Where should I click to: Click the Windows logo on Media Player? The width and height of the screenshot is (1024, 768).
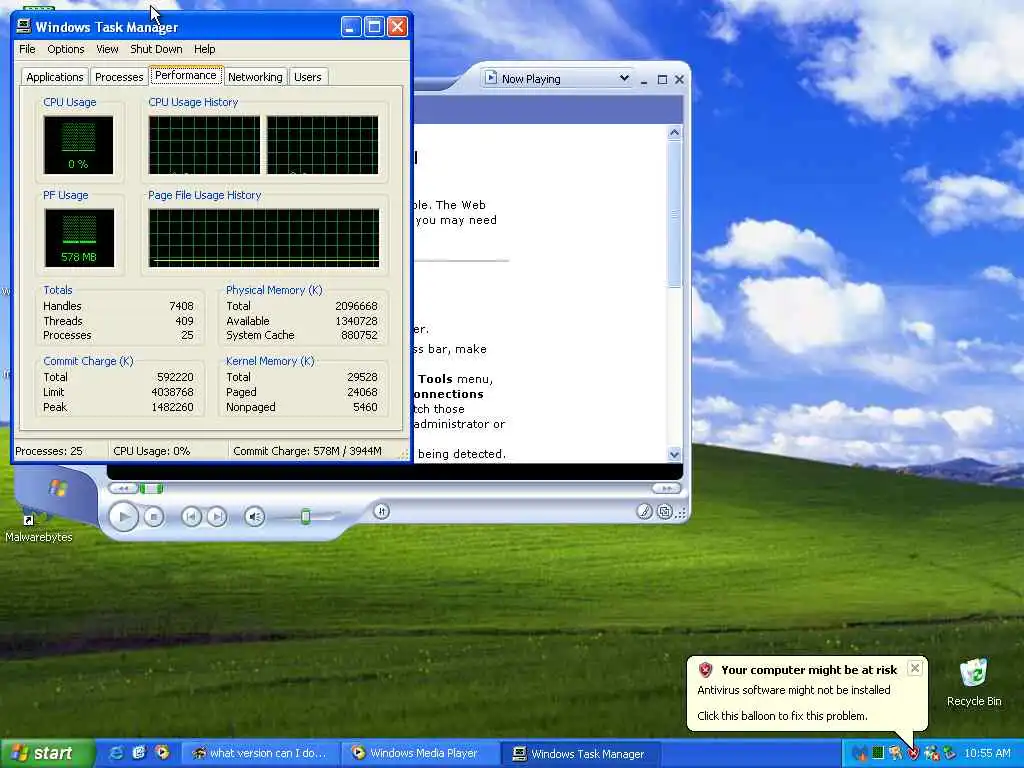tap(57, 488)
